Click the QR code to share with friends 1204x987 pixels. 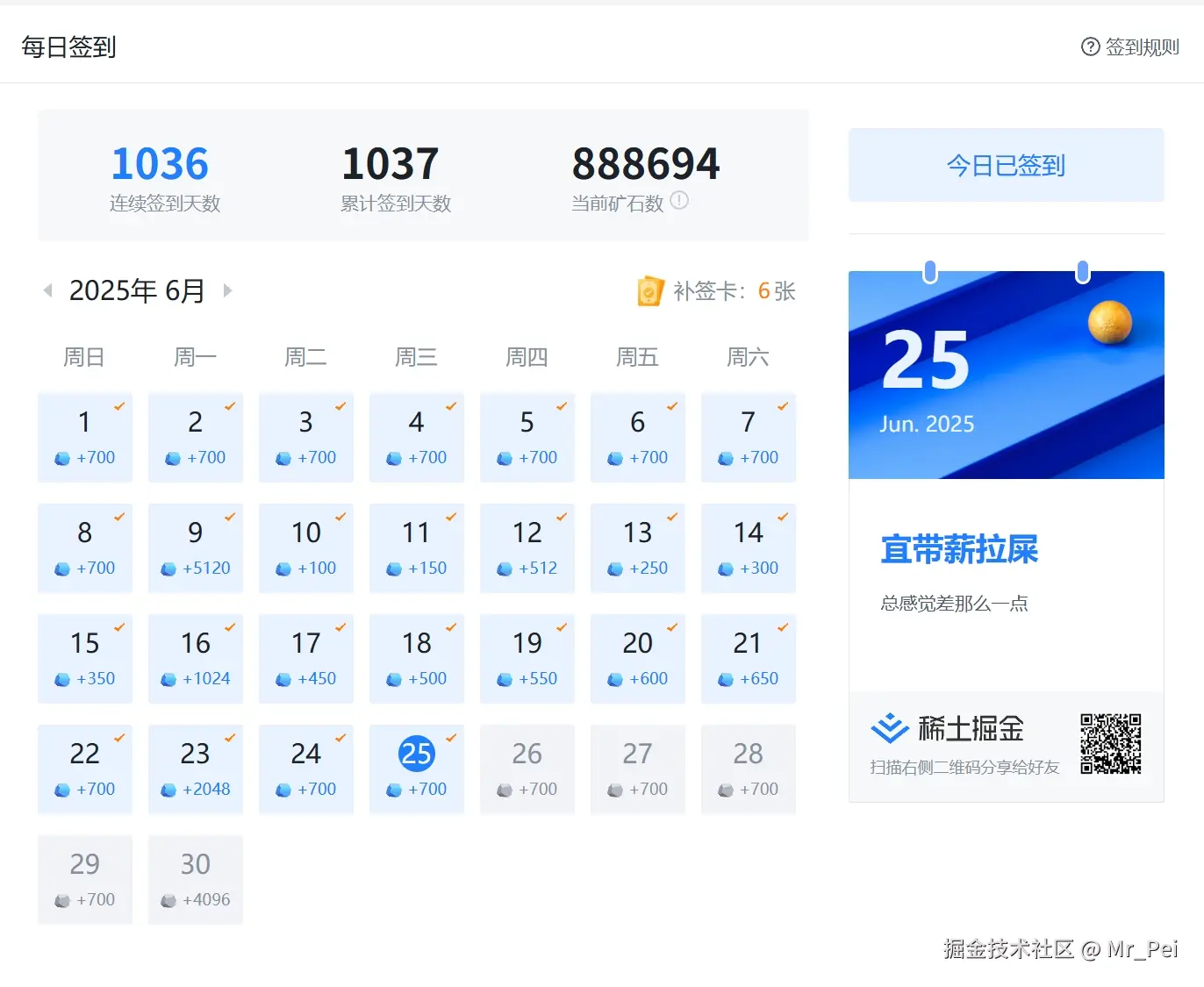click(x=1110, y=745)
